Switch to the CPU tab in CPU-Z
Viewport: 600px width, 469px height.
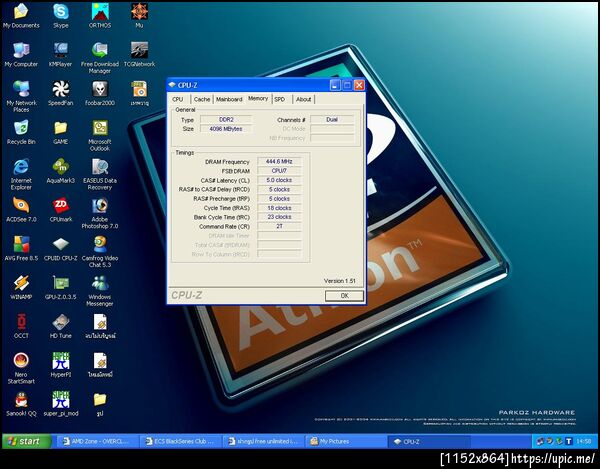[178, 99]
